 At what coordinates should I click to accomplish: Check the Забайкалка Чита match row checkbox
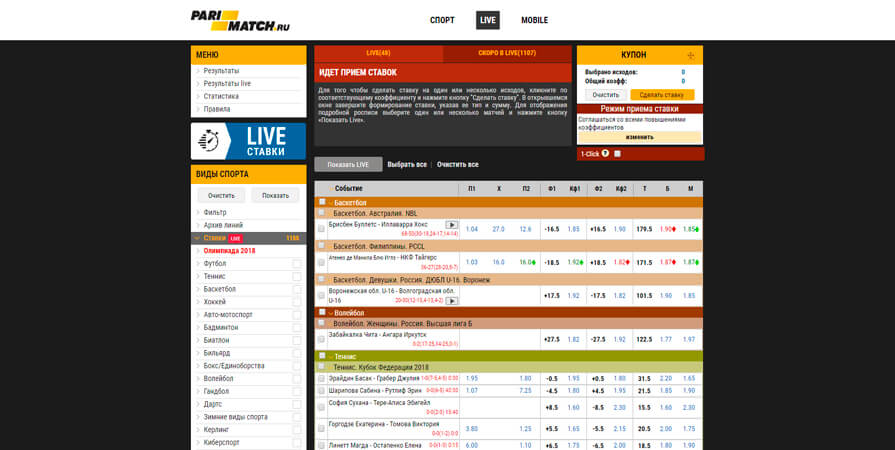[x=321, y=339]
